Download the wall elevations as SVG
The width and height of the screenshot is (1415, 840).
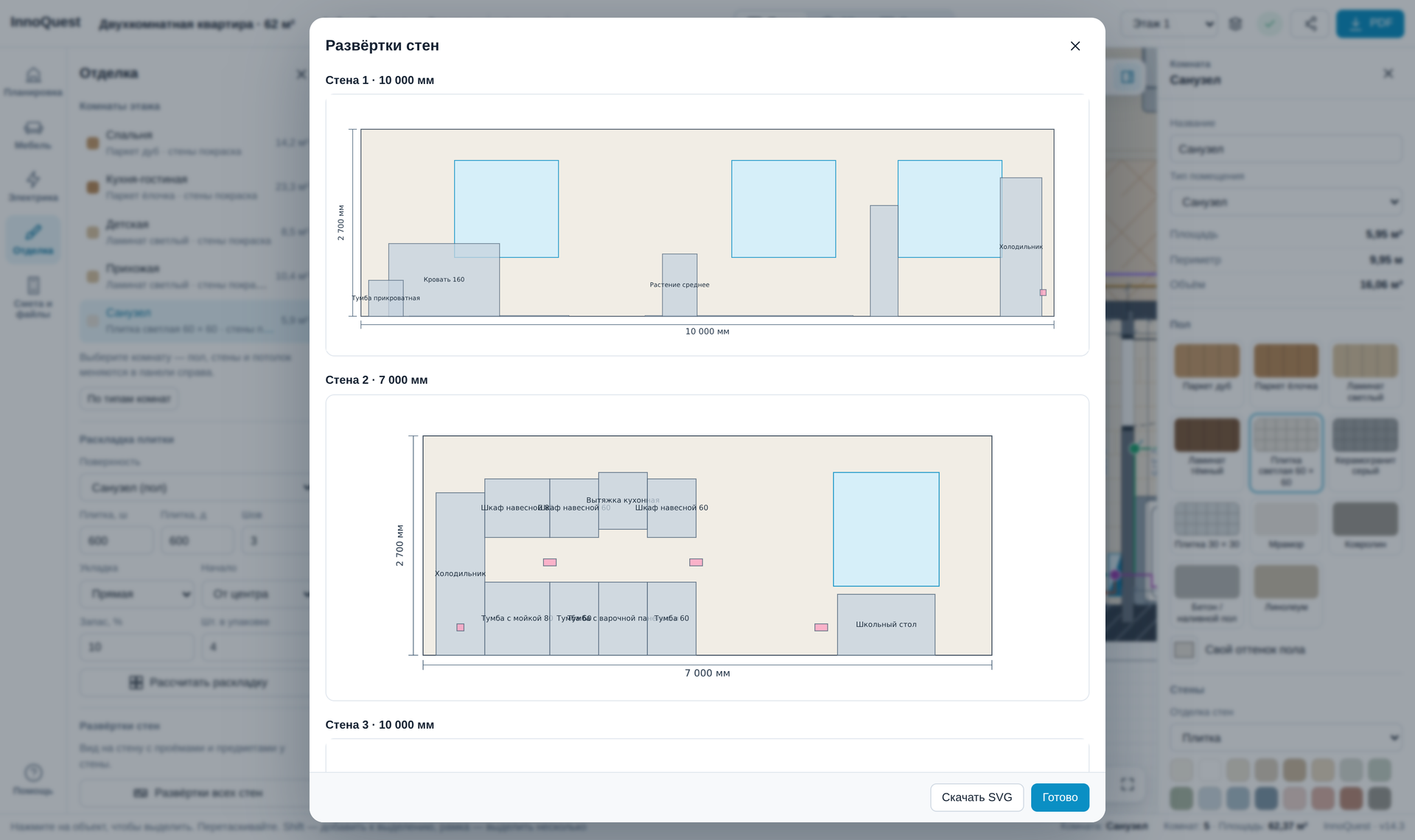(976, 797)
